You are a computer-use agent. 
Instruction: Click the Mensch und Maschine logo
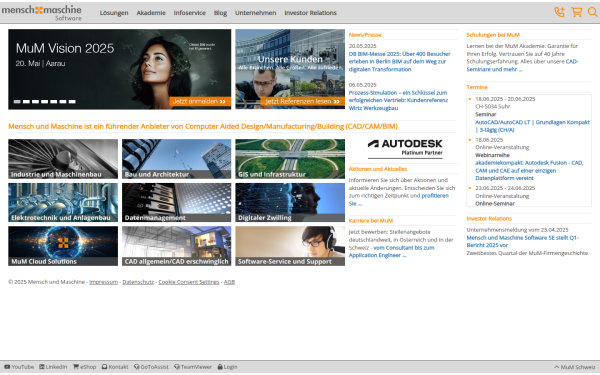coord(41,13)
